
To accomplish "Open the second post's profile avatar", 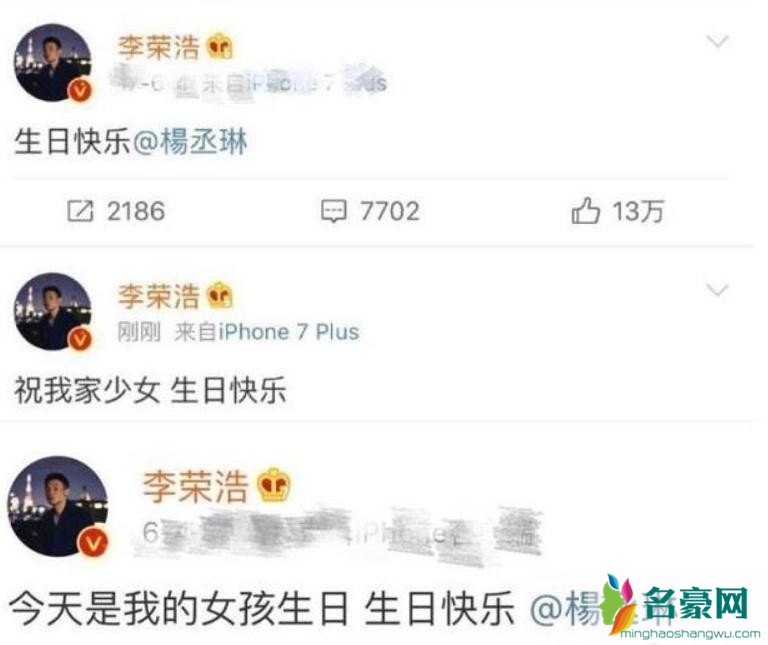I will click(53, 311).
